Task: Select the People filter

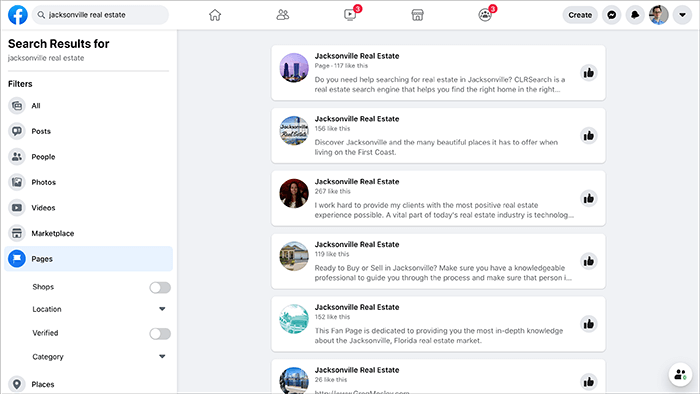Action: pyautogui.click(x=88, y=157)
